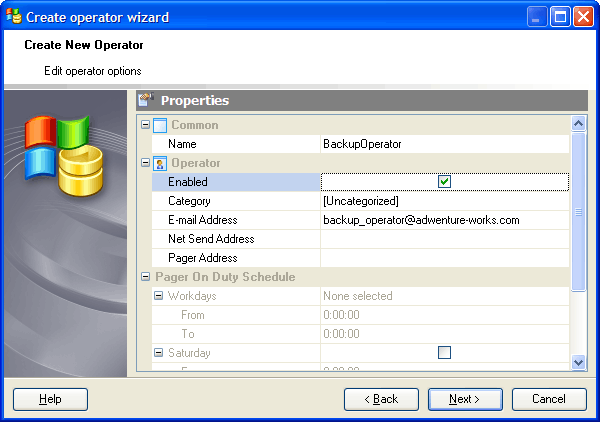Click the Operator section heading

tap(196, 163)
